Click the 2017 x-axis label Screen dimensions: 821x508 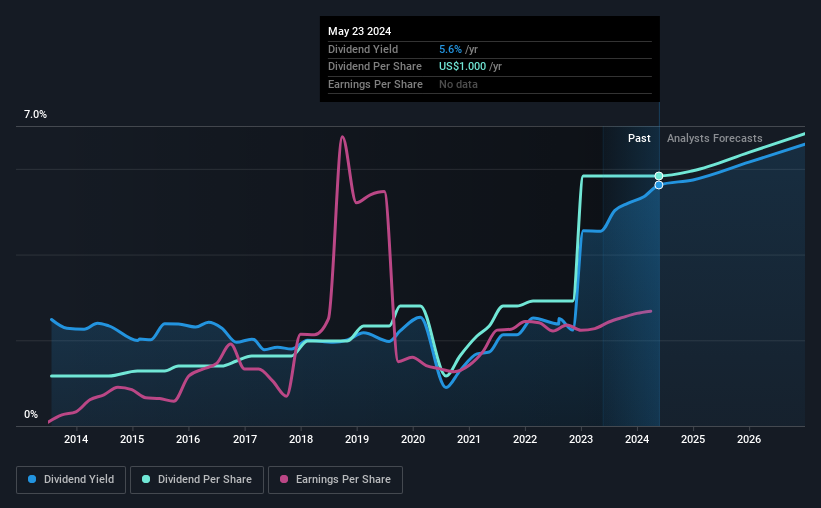coord(245,439)
